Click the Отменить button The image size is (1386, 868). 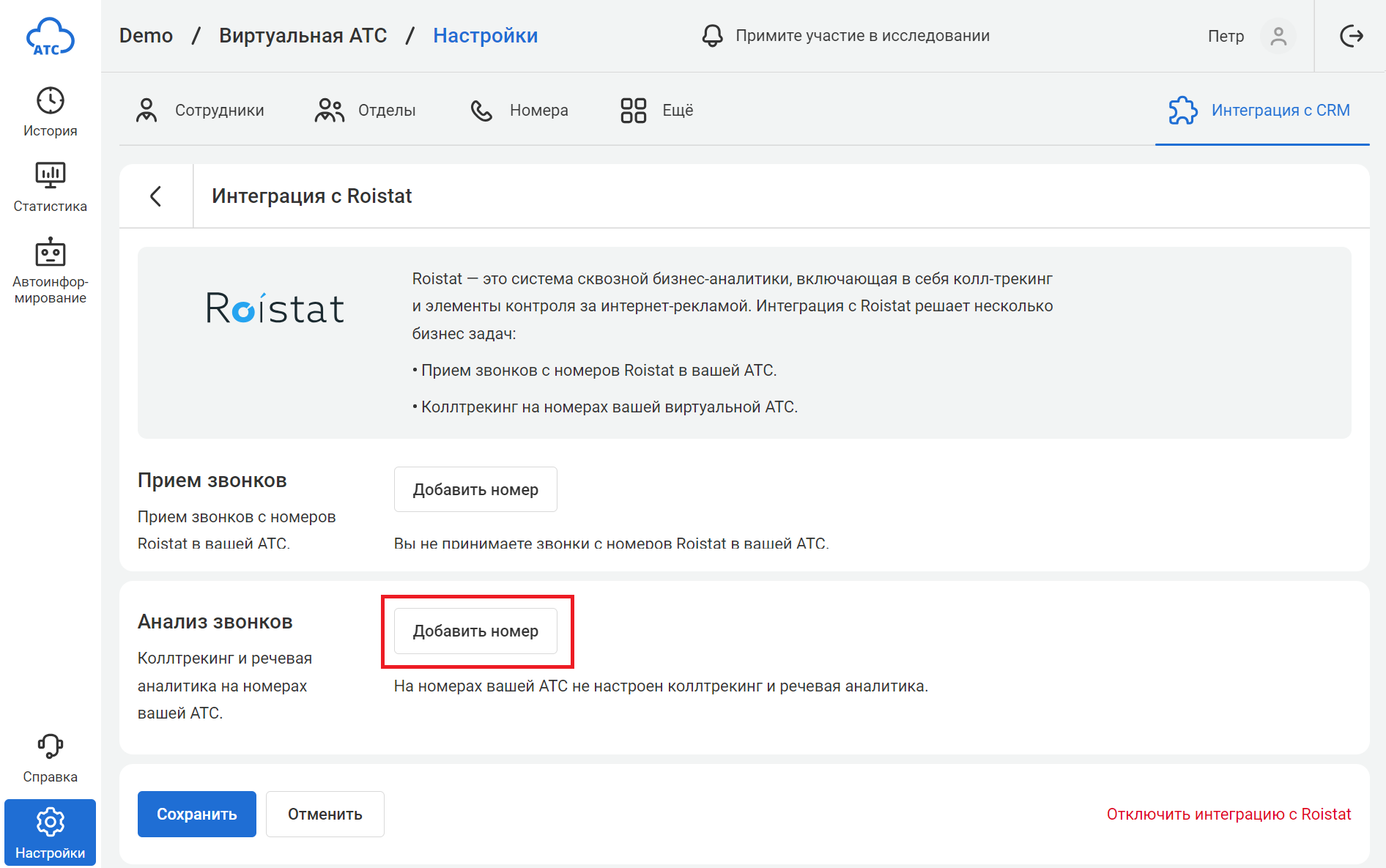(x=325, y=814)
